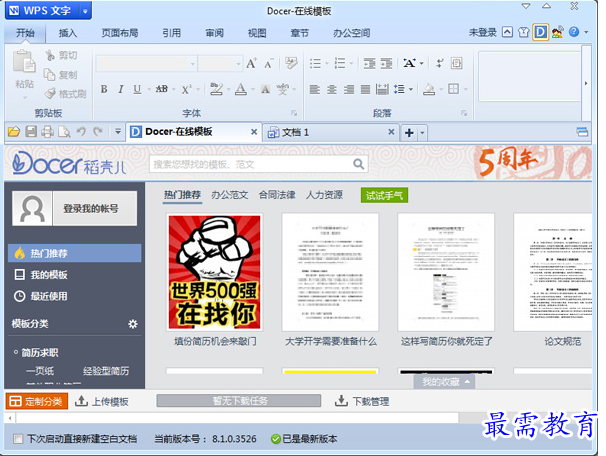Click the Print Preview icon
Screen dimensions: 606x456
64,132
